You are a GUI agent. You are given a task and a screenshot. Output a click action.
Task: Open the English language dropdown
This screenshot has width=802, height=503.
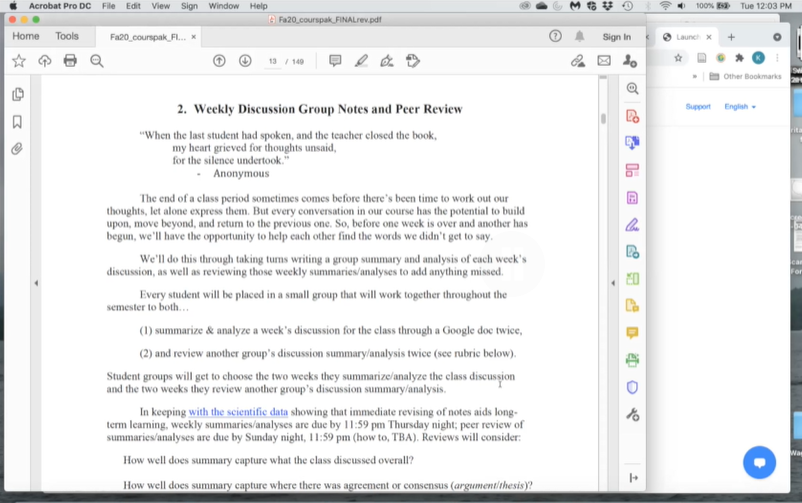click(740, 107)
